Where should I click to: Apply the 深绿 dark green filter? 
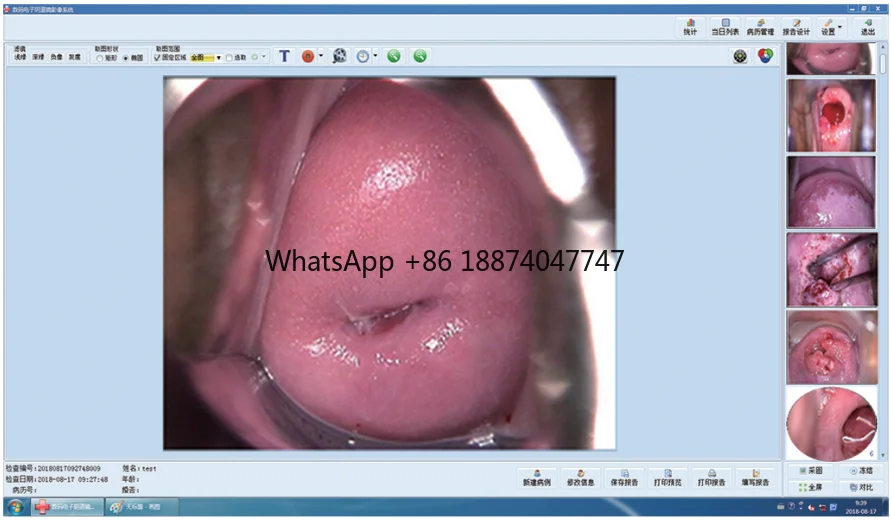click(38, 57)
